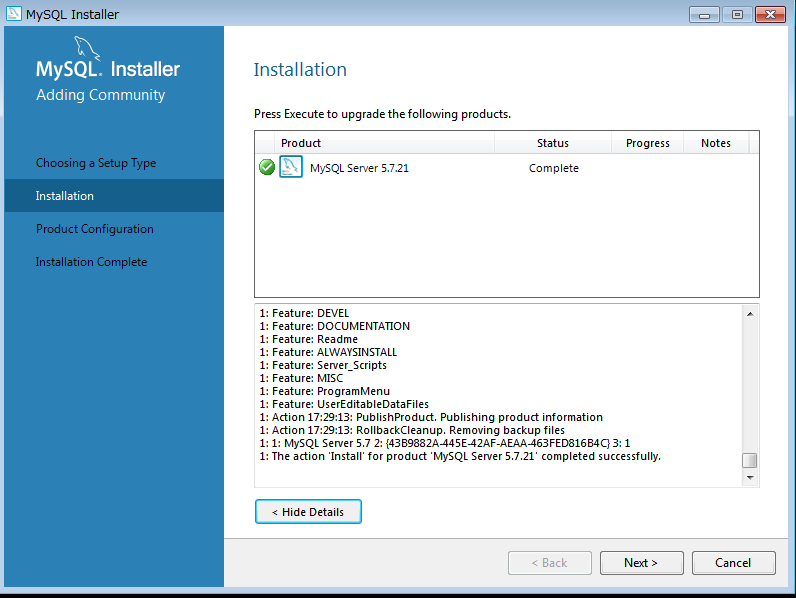
Task: Click 'Adding Community' sidebar subtitle
Action: 101,95
